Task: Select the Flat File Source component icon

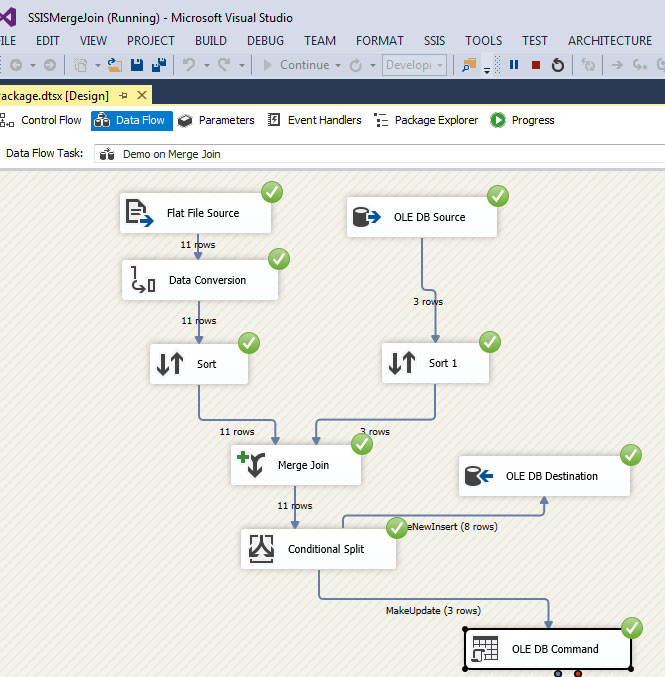Action: (139, 213)
